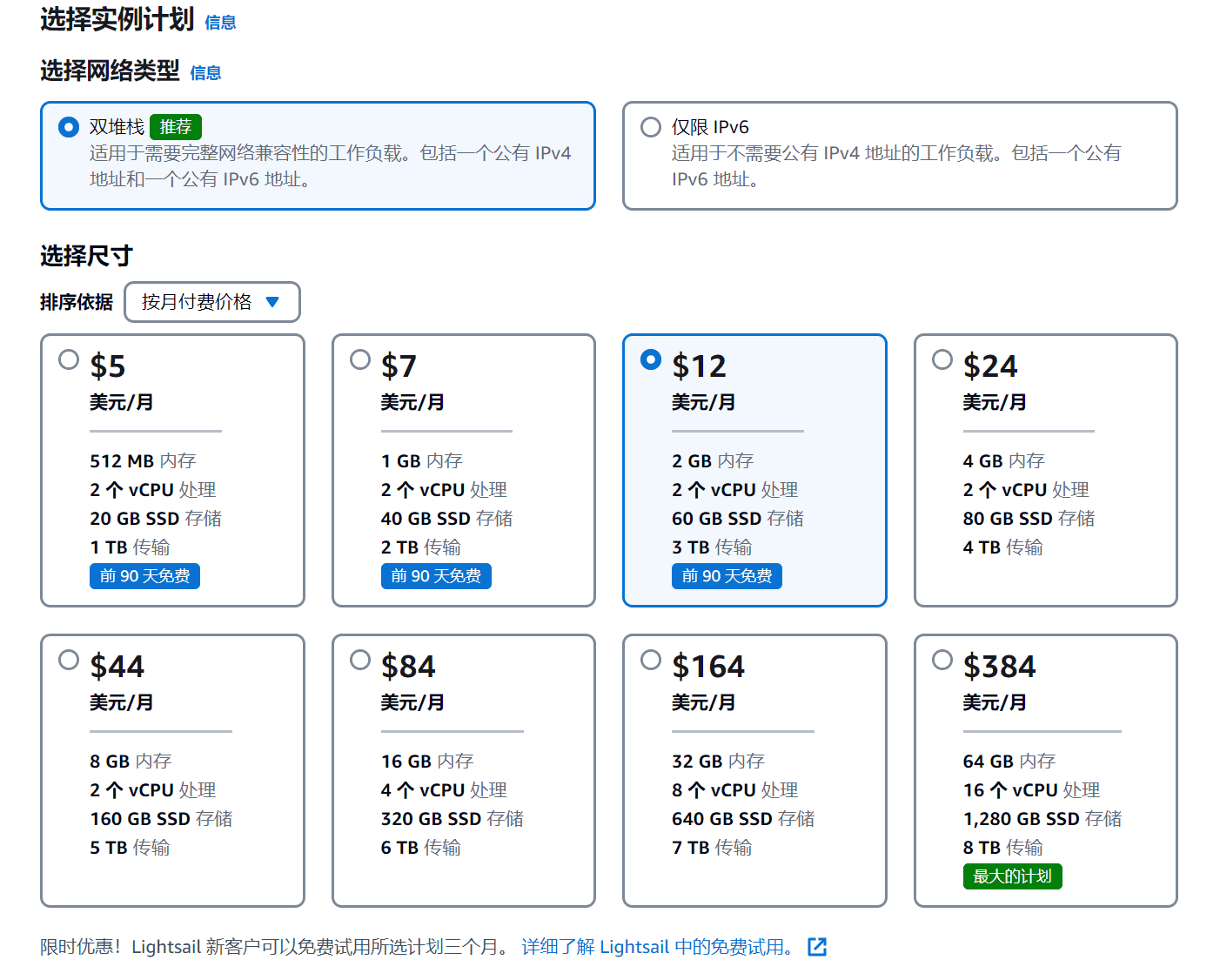Select the dual-stack network radio button

(69, 127)
